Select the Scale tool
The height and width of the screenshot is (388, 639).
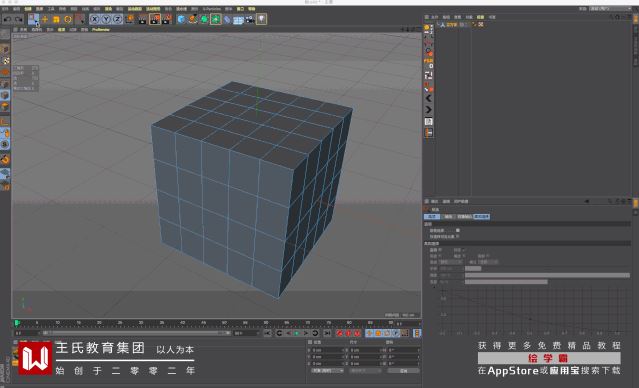tap(56, 19)
